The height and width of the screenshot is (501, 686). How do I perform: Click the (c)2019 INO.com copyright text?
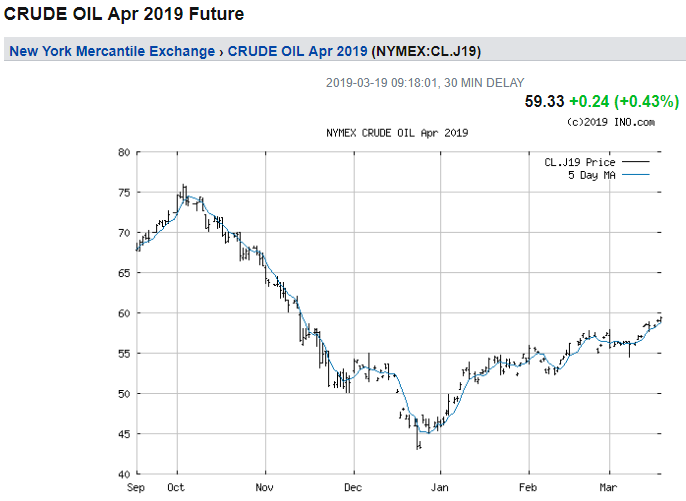point(609,122)
